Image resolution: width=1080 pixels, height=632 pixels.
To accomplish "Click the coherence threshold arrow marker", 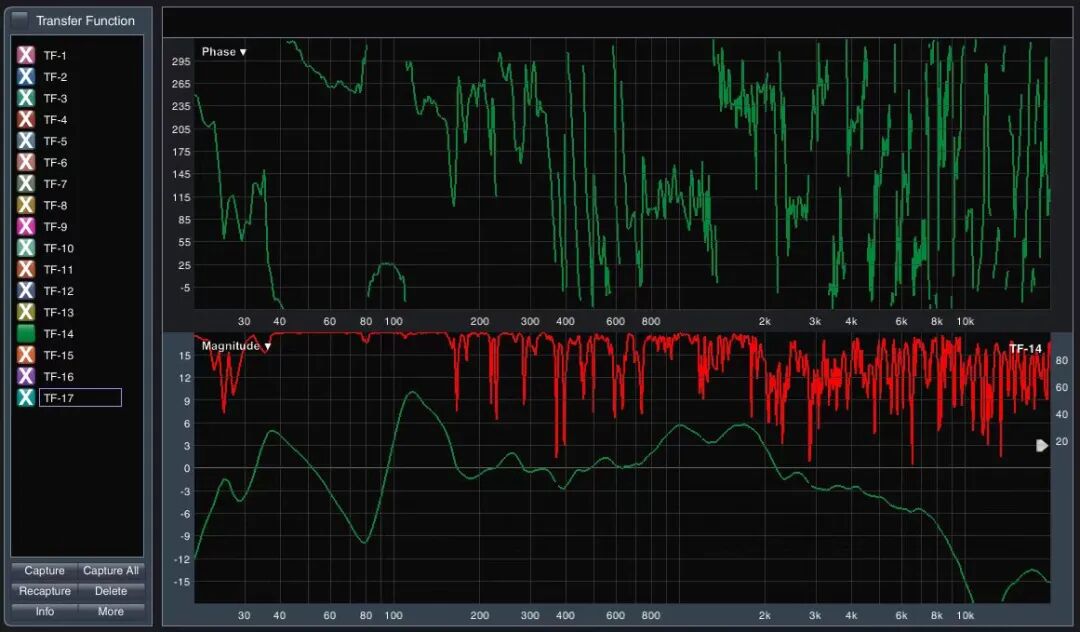I will 1042,445.
